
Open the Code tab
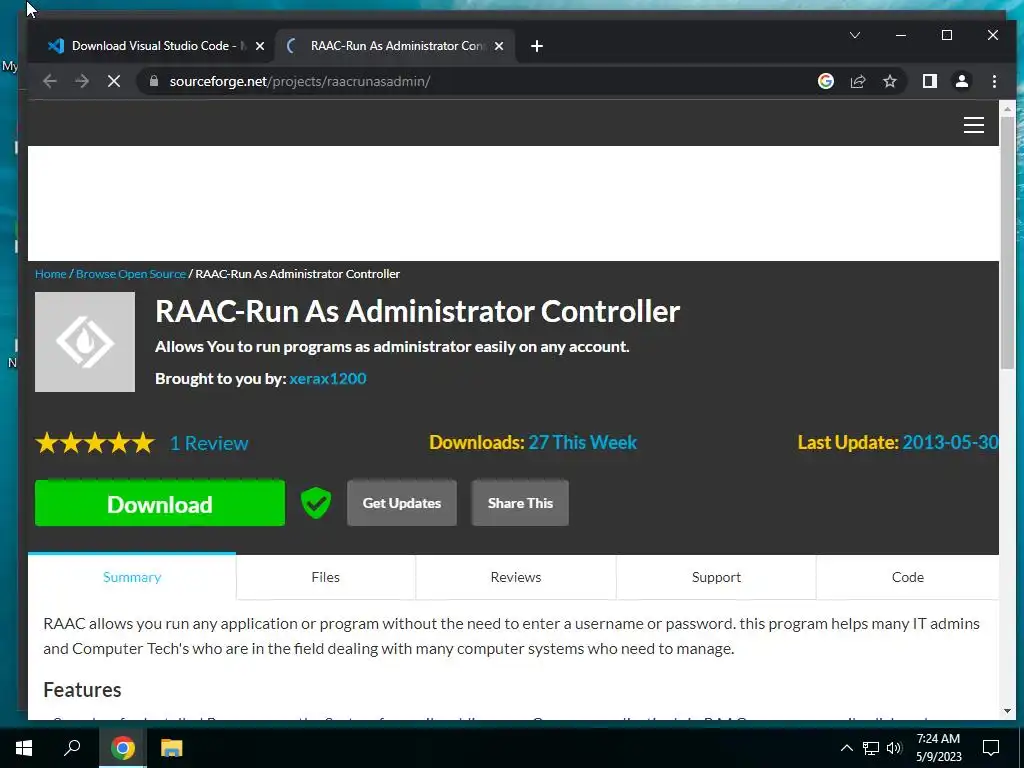point(908,577)
